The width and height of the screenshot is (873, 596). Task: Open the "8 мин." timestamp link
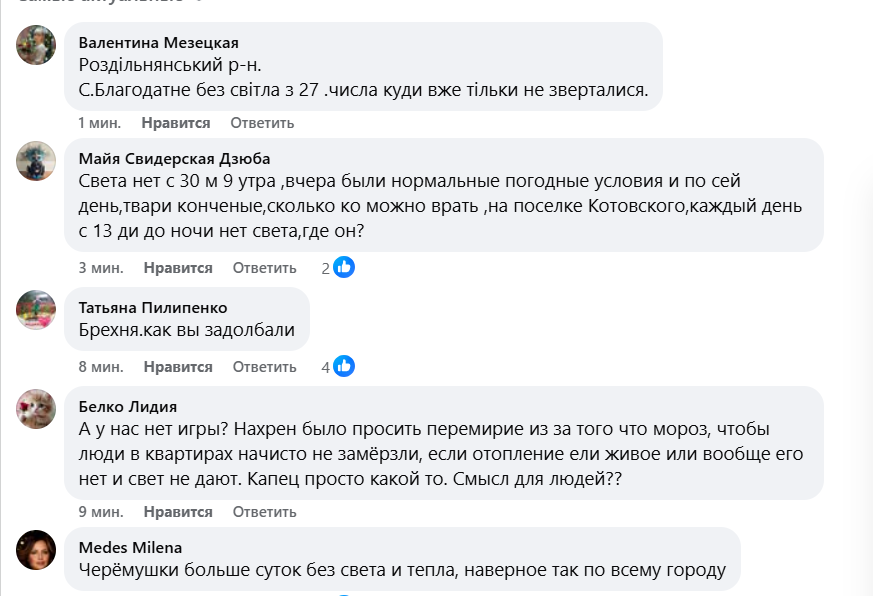(x=100, y=367)
